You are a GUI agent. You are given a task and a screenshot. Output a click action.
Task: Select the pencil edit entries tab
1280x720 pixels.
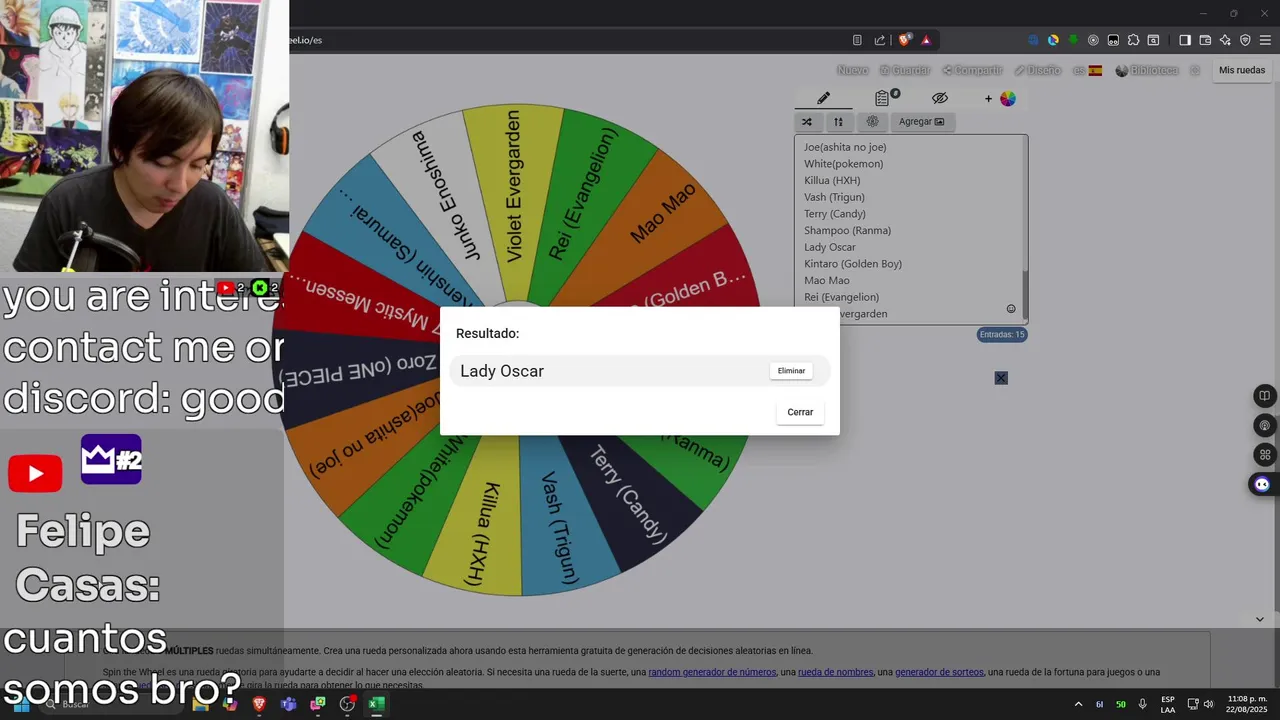point(823,98)
